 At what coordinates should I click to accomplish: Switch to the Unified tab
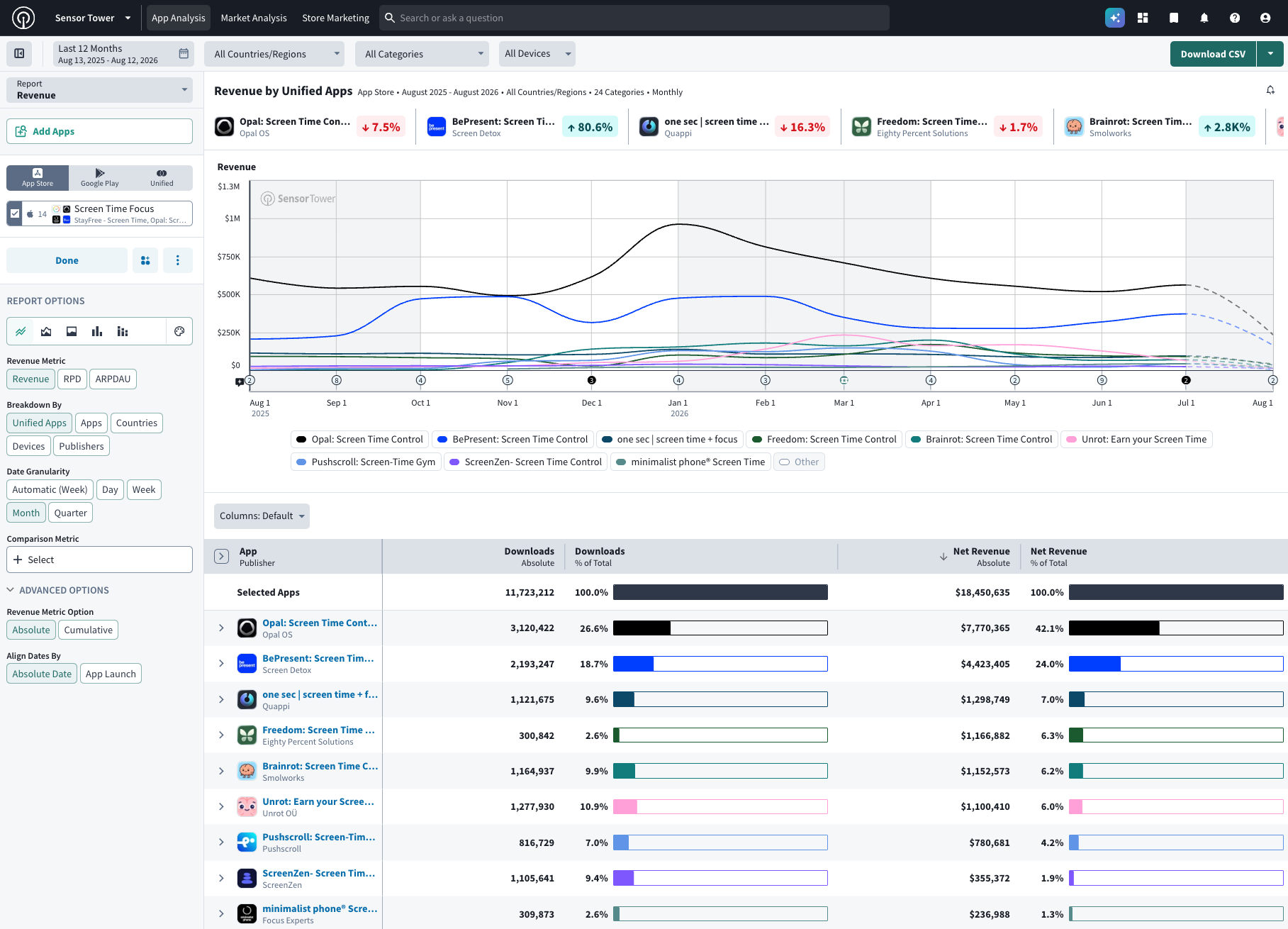tap(162, 178)
